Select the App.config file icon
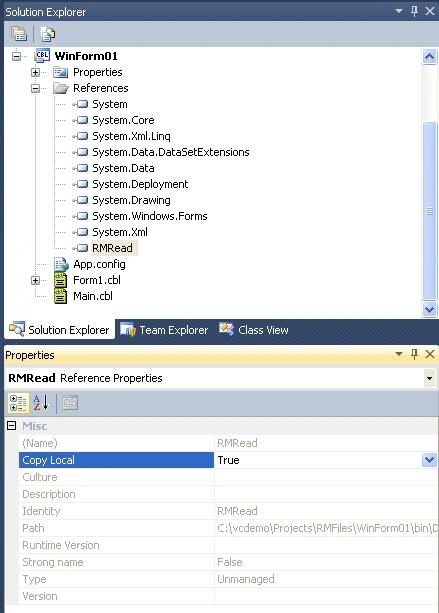 point(61,264)
